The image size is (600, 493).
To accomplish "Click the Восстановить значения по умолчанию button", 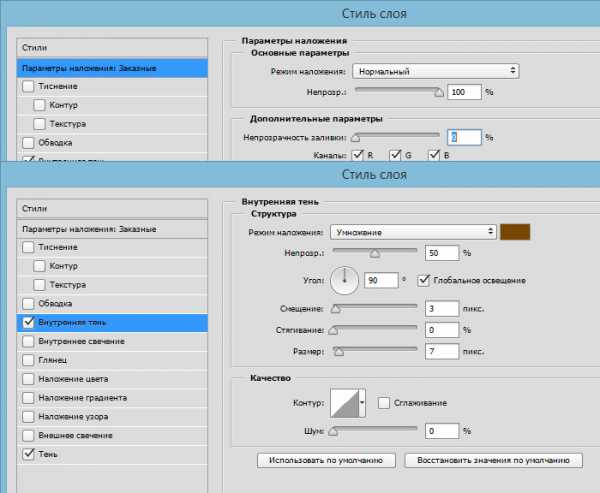I will click(493, 460).
